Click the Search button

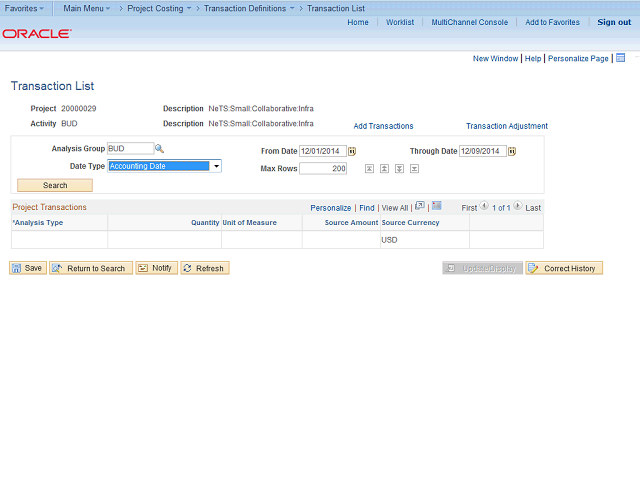pos(55,185)
